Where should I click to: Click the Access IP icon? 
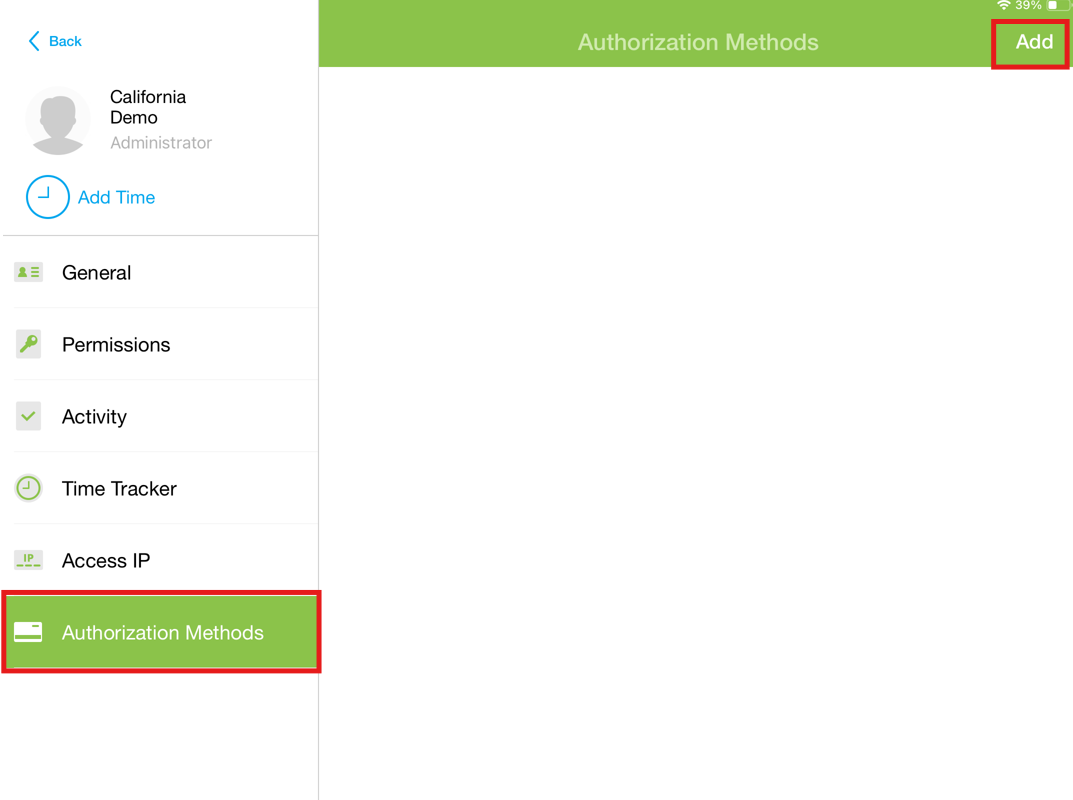point(28,560)
